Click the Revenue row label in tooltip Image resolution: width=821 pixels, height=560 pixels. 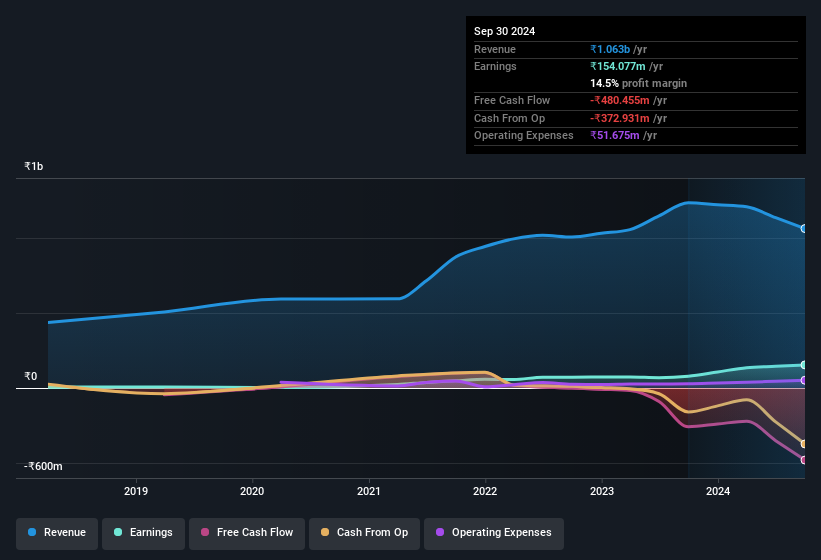(x=495, y=49)
